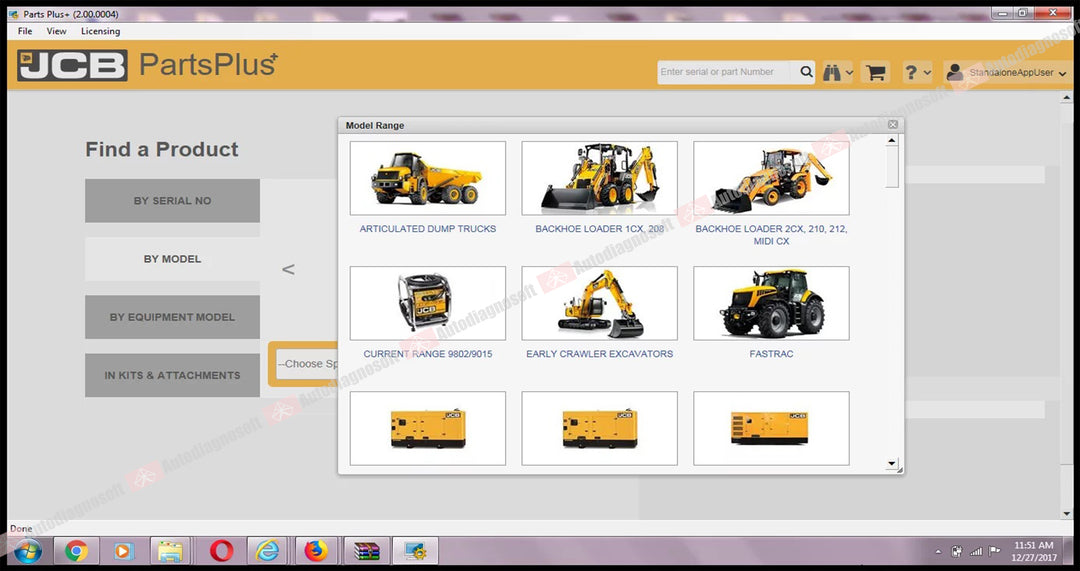Show hidden system tray icons
Image resolution: width=1080 pixels, height=571 pixels.
[x=938, y=552]
